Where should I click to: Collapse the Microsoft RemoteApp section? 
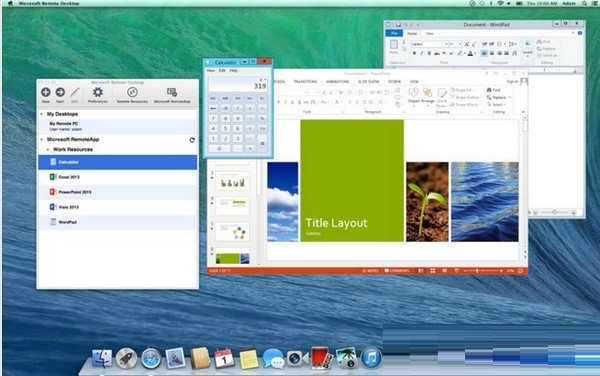pos(42,139)
